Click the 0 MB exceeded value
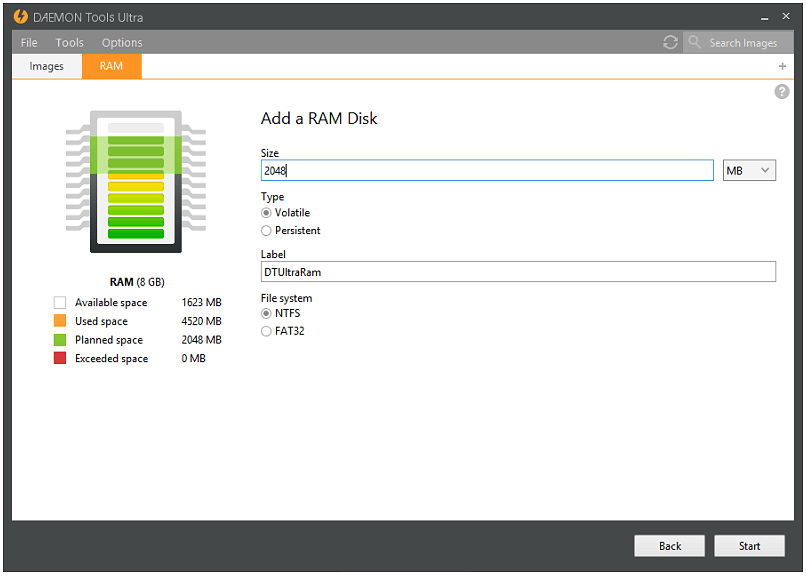The width and height of the screenshot is (806, 577). [193, 358]
